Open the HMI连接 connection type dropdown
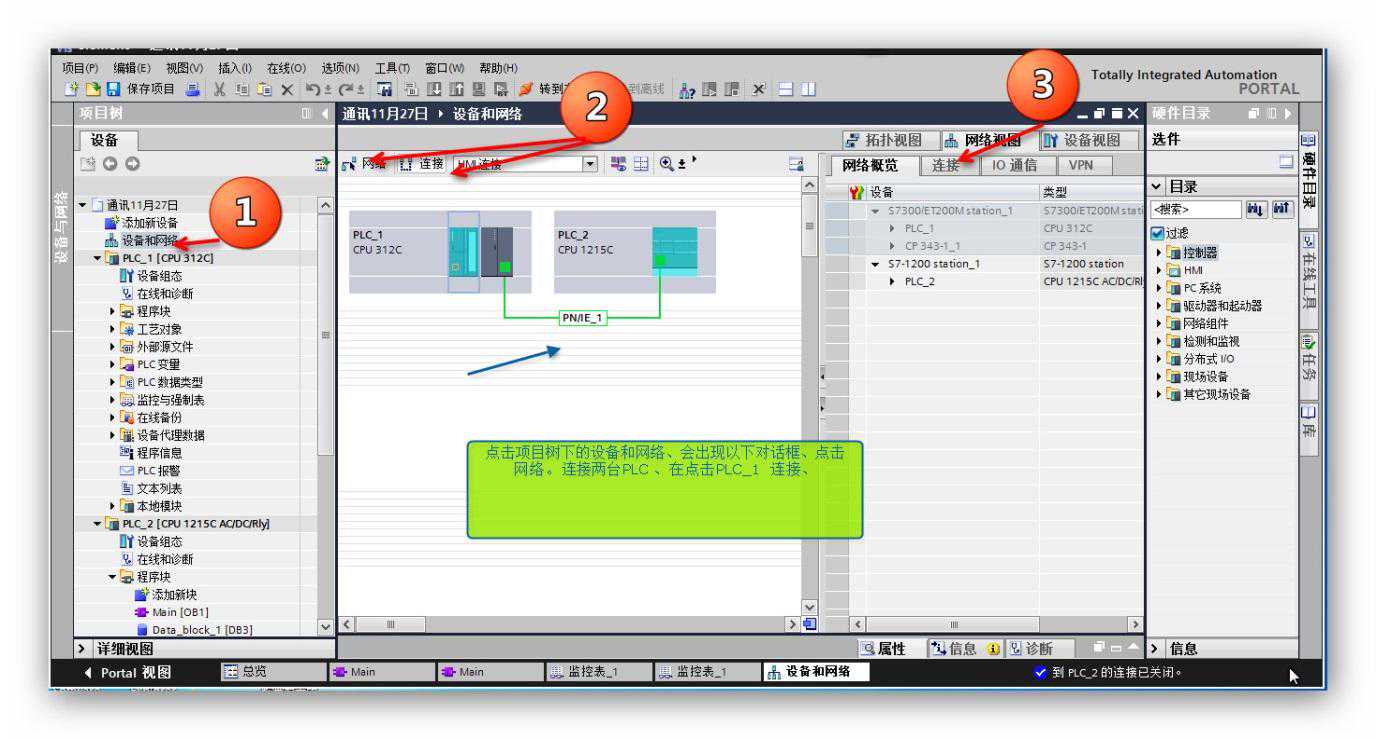Image resolution: width=1376 pixels, height=739 pixels. pyautogui.click(x=590, y=164)
